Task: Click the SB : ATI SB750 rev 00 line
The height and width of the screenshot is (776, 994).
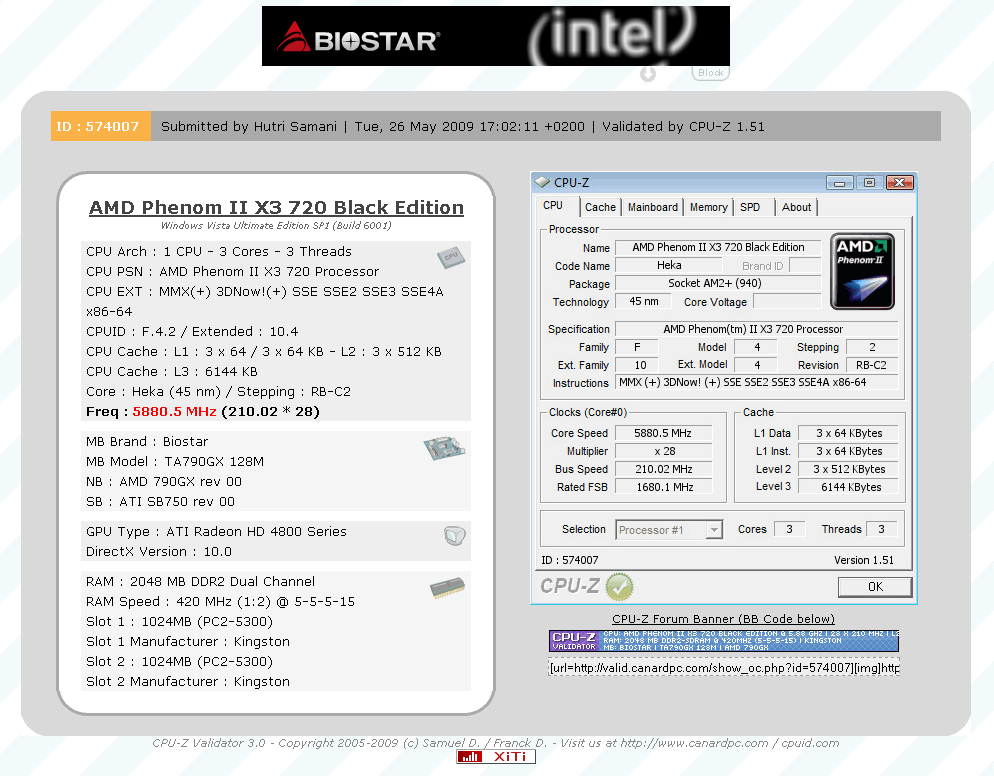Action: click(x=160, y=501)
